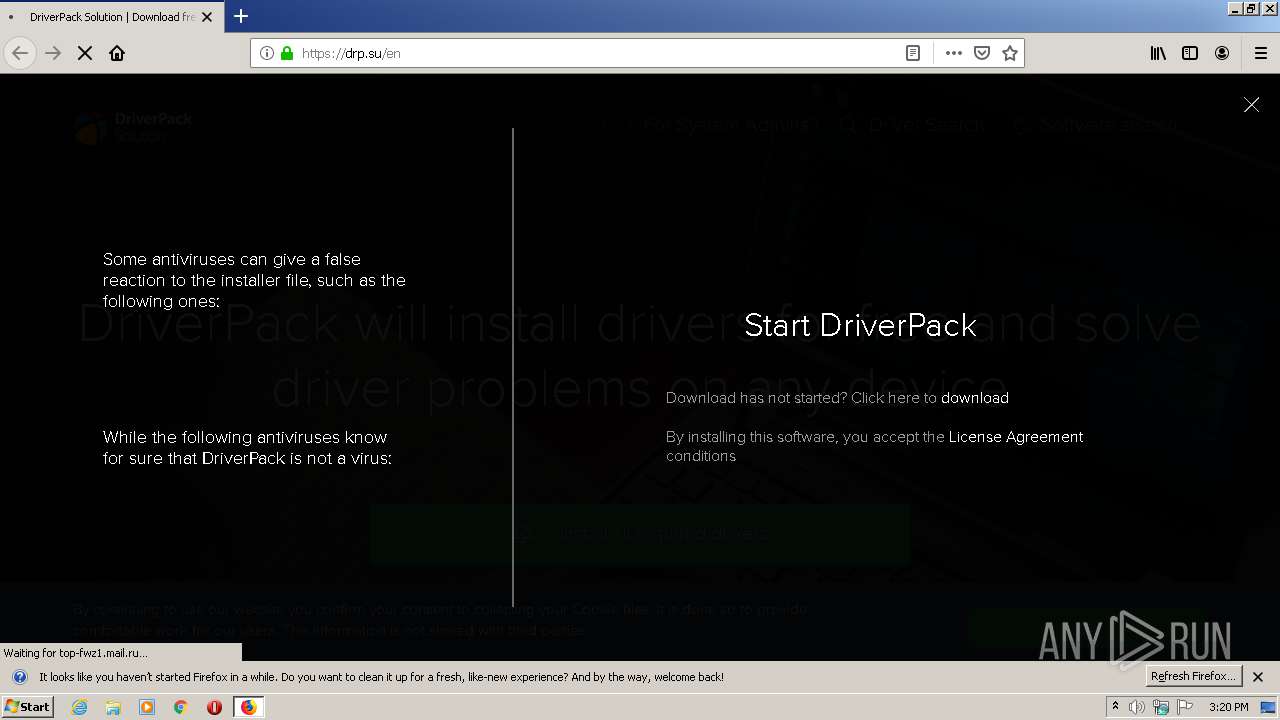Click the notification bar info icon
The height and width of the screenshot is (720, 1280).
pos(19,677)
